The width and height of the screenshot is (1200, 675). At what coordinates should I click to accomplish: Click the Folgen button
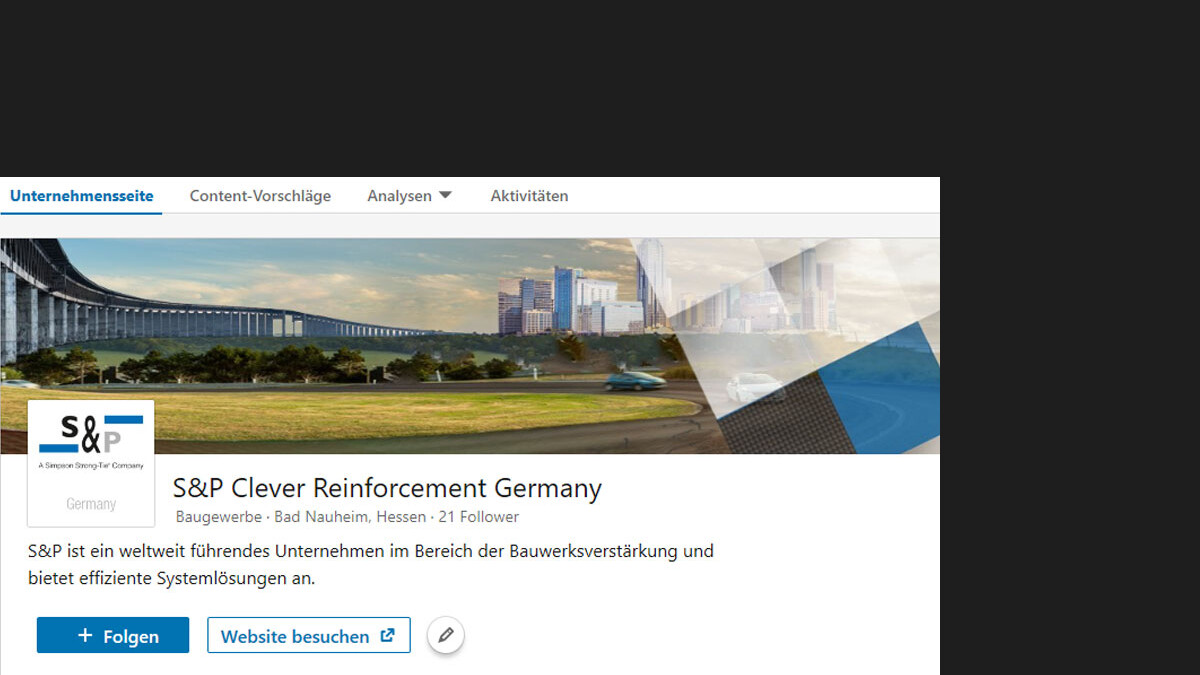113,635
